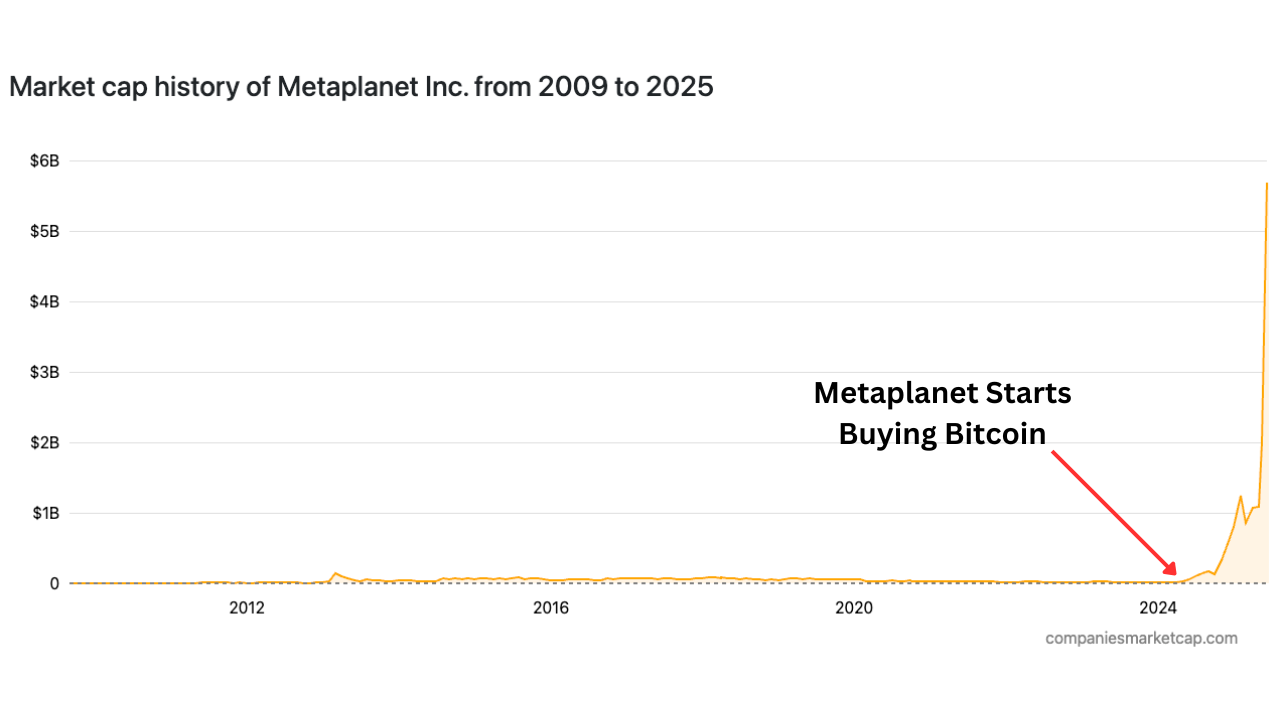Image resolution: width=1280 pixels, height=720 pixels.
Task: Click the 2012 x-axis year label
Action: click(246, 608)
